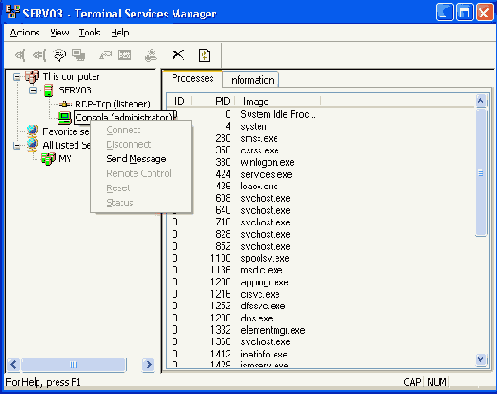Viewport: 497px width, 394px height.
Task: Open the Actions menu
Action: [x=25, y=33]
